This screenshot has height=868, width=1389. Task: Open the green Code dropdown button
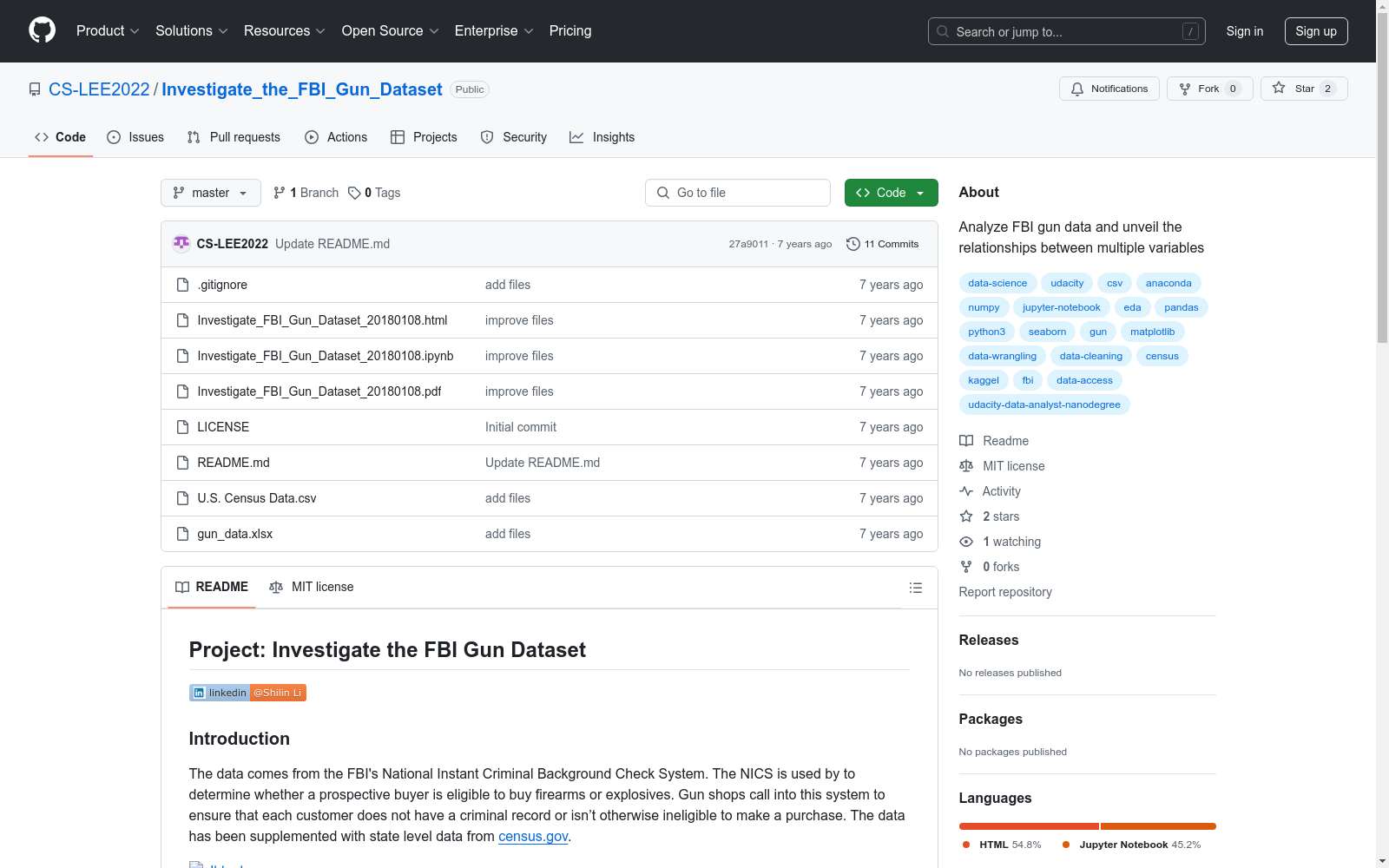[891, 193]
